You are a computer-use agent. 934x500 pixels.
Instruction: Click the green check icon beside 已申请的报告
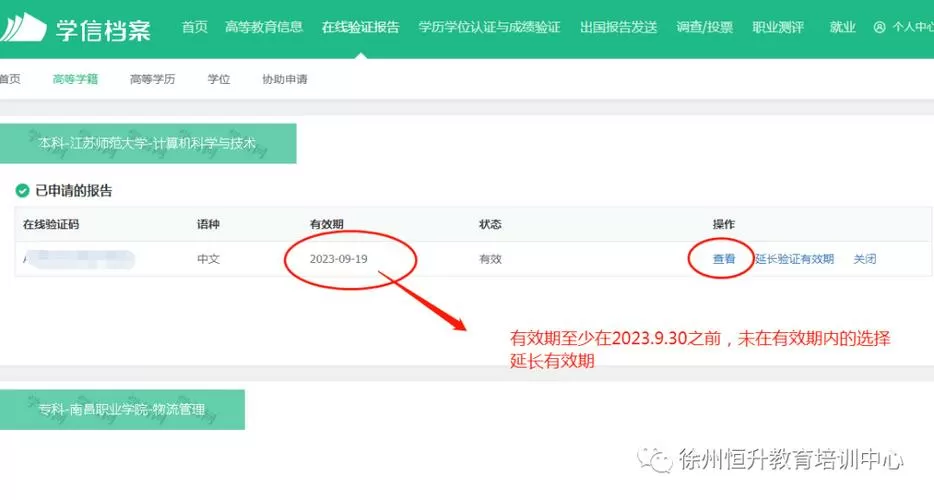(x=22, y=191)
